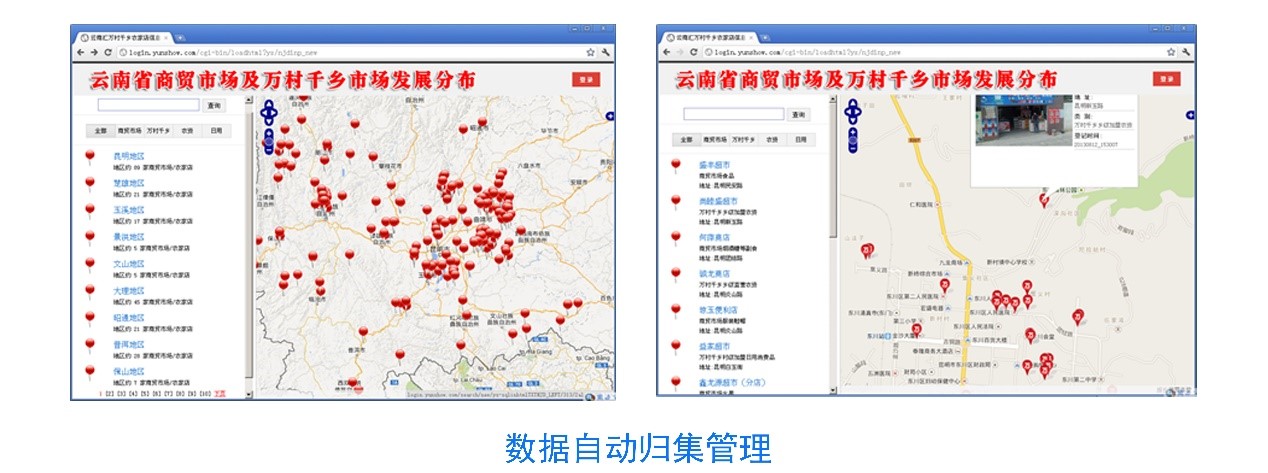The image size is (1268, 473).
Task: Click sidebar scrollbar in right window
Action: coord(833,168)
